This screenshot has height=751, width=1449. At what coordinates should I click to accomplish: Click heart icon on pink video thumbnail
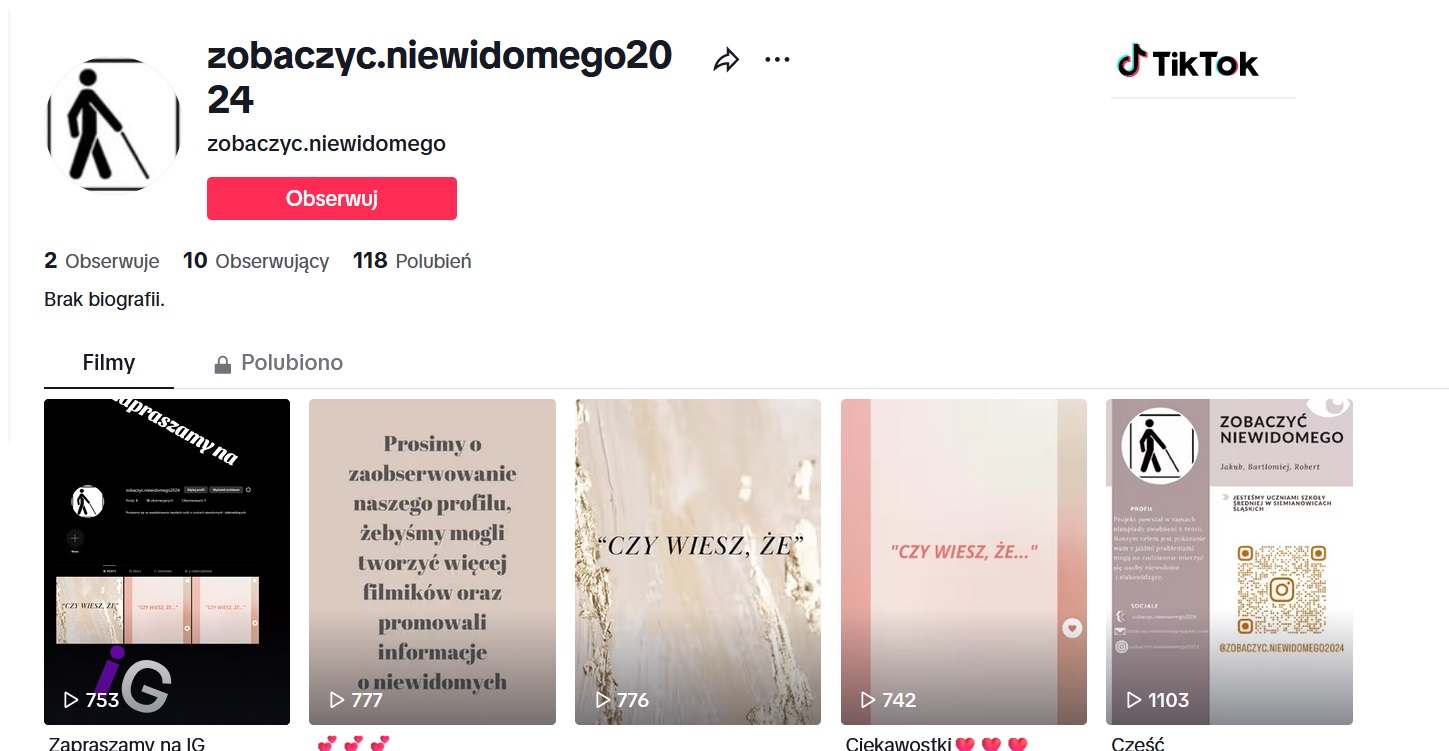[x=1072, y=628]
